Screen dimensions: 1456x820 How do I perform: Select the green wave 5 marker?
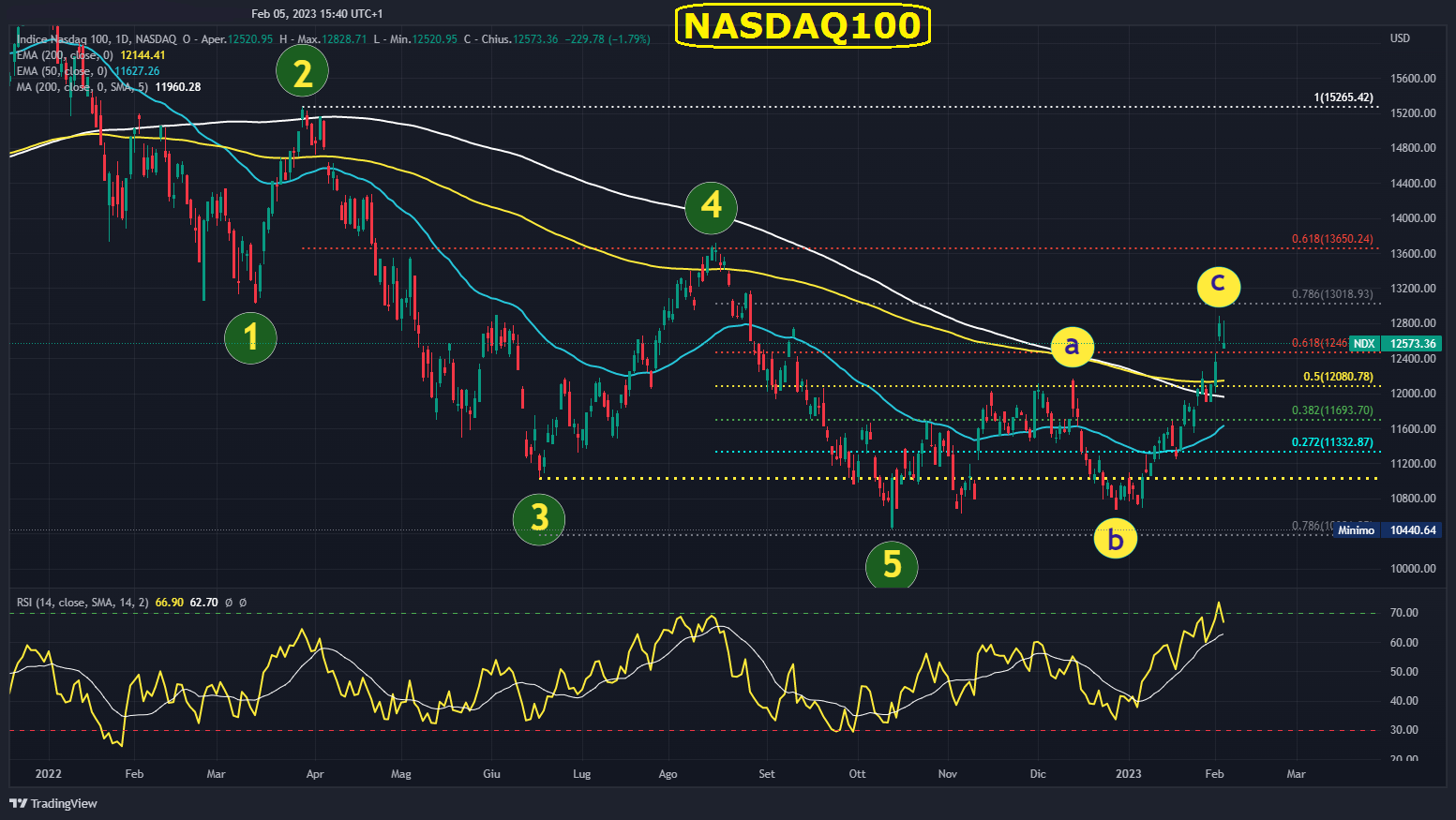(x=892, y=565)
